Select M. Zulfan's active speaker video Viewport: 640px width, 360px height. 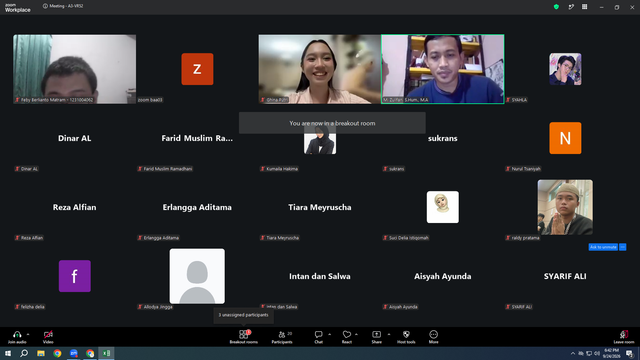click(442, 69)
